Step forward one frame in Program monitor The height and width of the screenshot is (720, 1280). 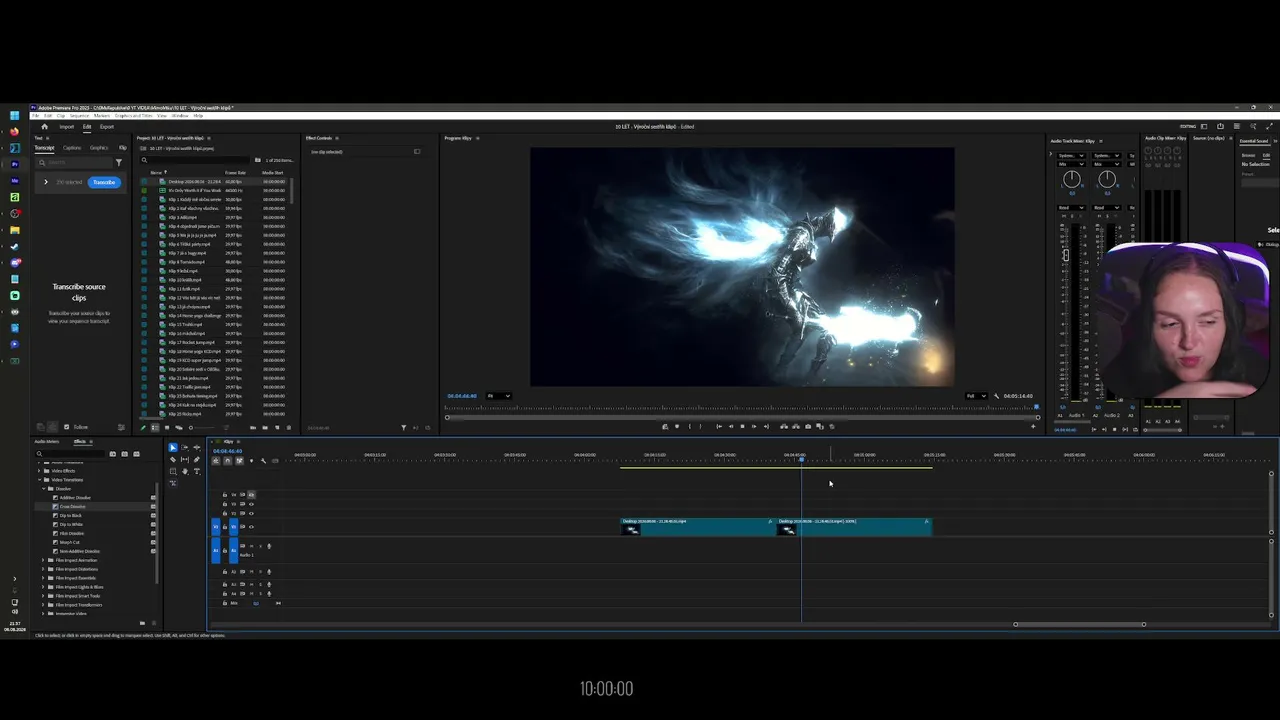[754, 427]
